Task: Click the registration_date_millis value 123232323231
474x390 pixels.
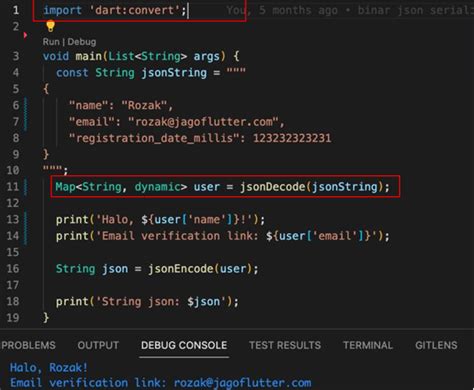Action: pos(292,138)
